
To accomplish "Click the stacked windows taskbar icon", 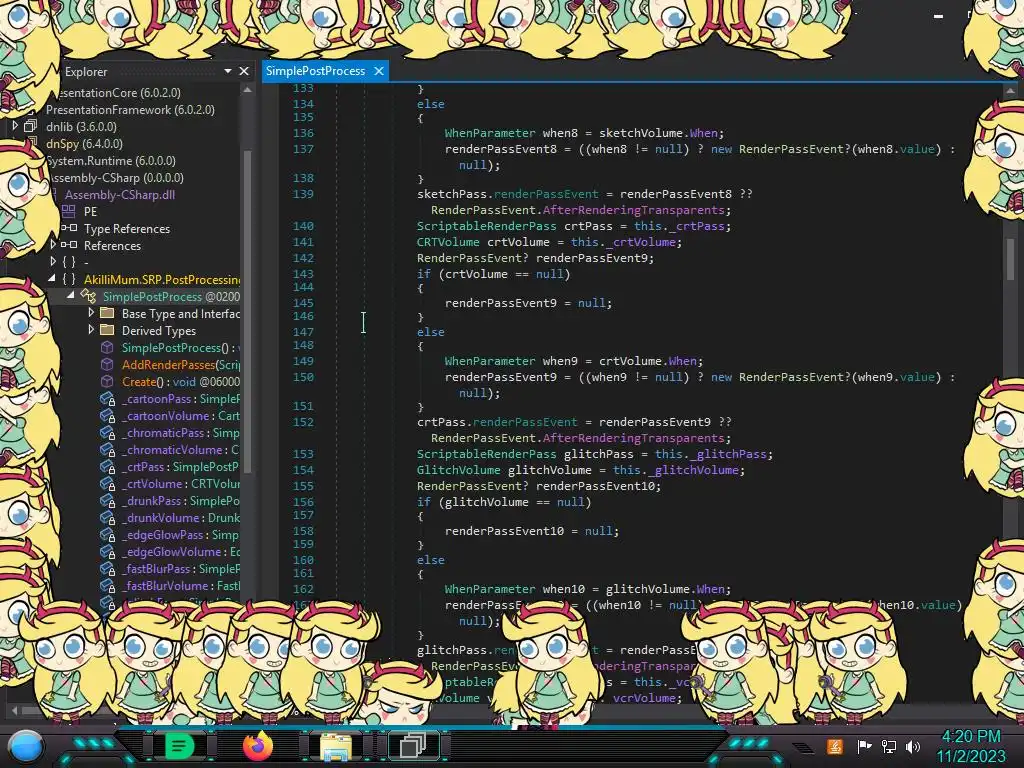I will (x=413, y=746).
